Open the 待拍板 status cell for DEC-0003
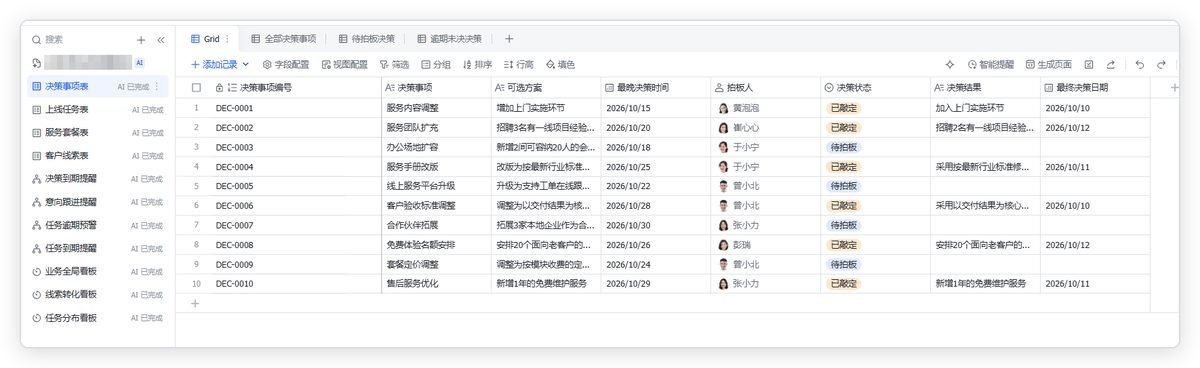The width and height of the screenshot is (1200, 368). coord(875,147)
